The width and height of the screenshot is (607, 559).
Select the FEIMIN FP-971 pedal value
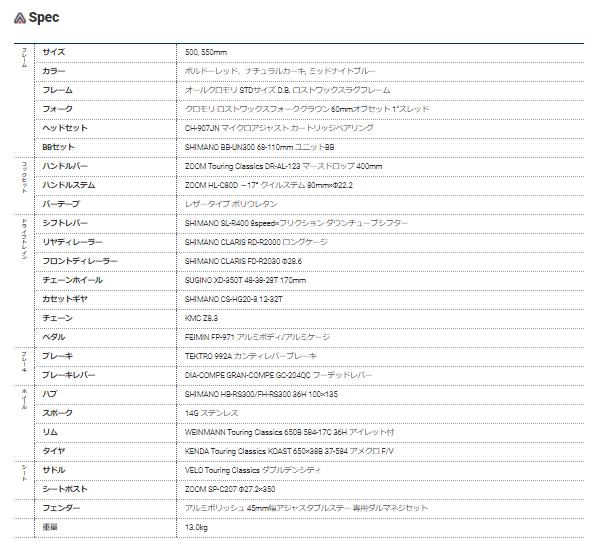(257, 337)
